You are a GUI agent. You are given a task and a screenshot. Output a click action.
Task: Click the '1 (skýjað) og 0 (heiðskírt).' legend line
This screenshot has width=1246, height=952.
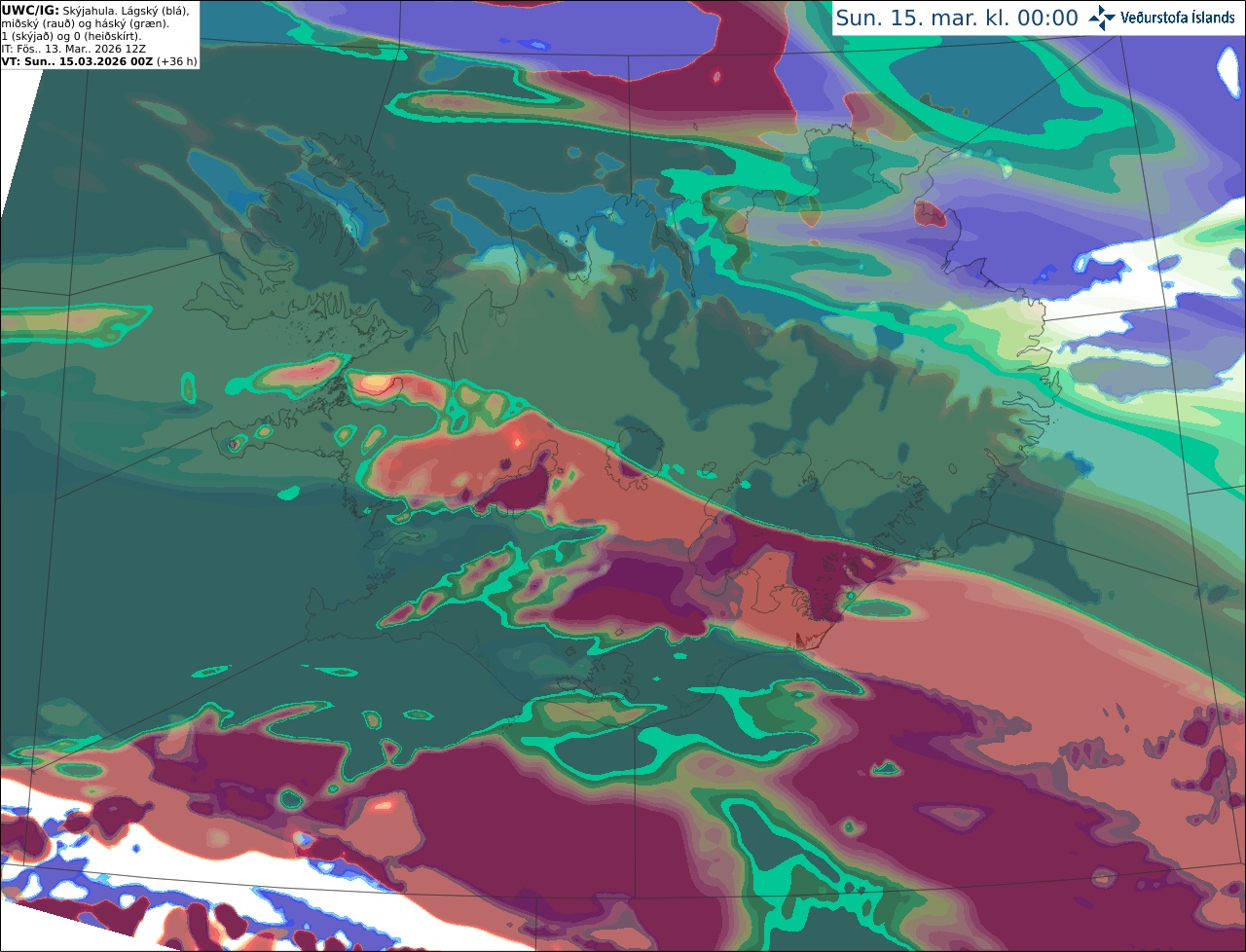coord(72,36)
